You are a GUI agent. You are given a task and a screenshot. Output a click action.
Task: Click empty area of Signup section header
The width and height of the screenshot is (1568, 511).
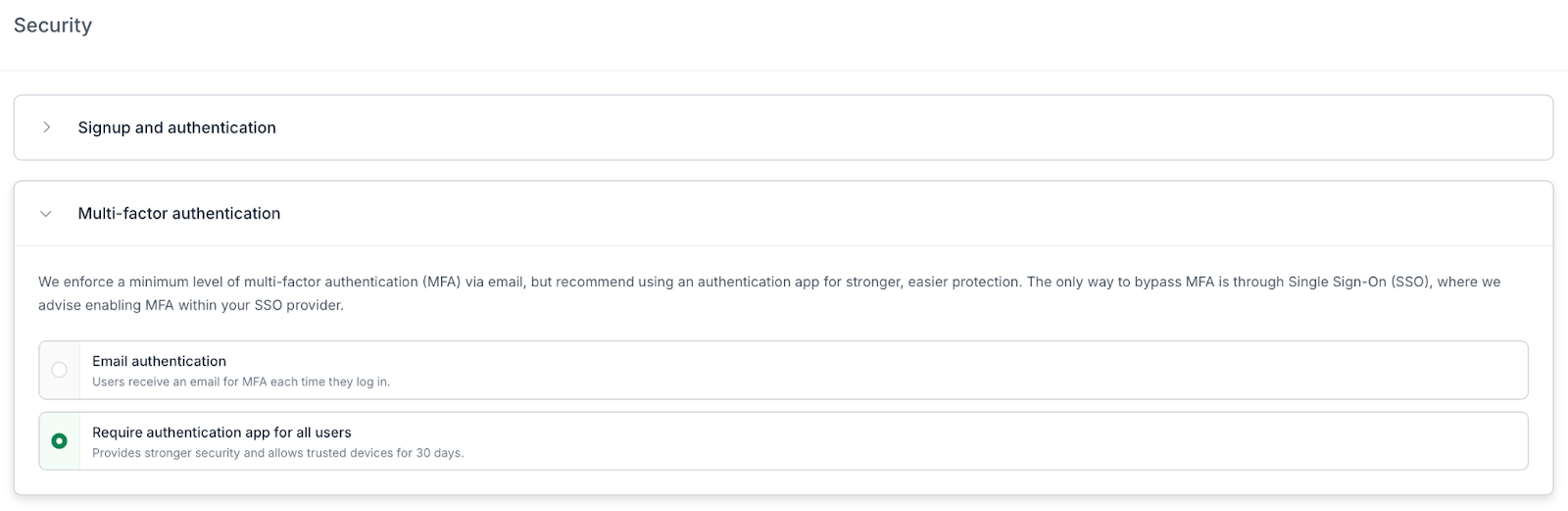[x=882, y=128]
